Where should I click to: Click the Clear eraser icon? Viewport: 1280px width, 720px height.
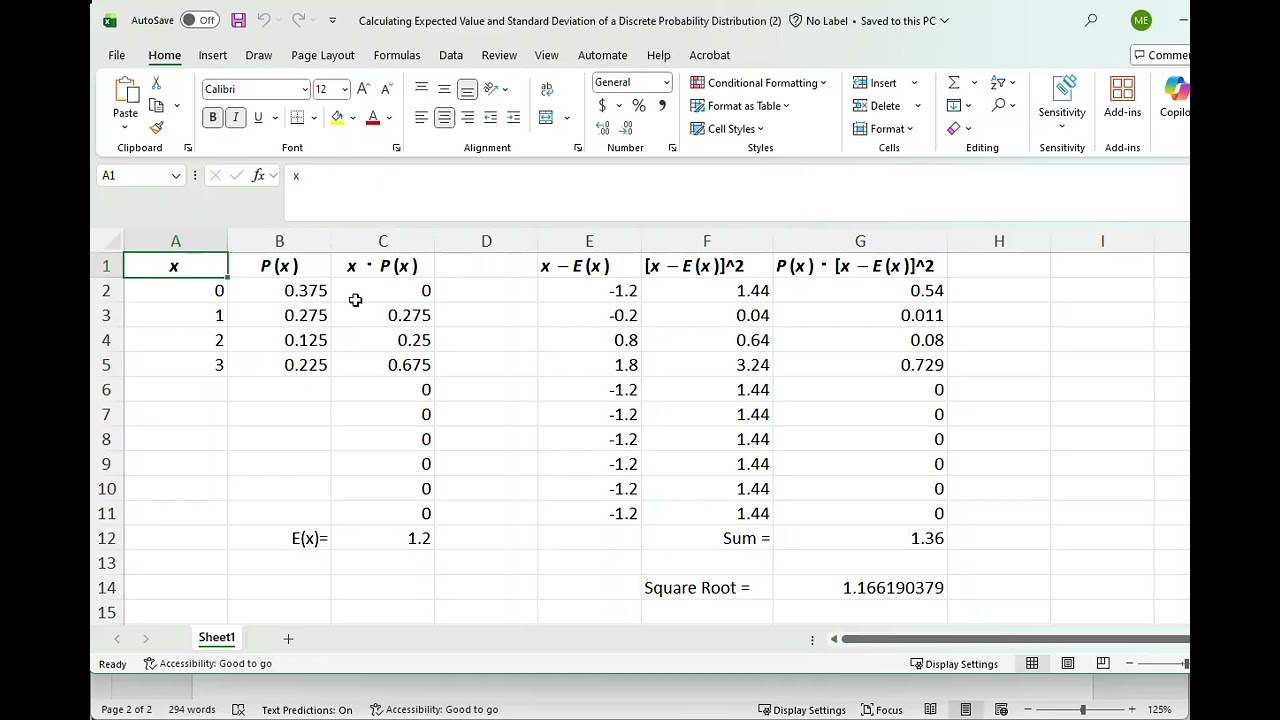pyautogui.click(x=954, y=128)
